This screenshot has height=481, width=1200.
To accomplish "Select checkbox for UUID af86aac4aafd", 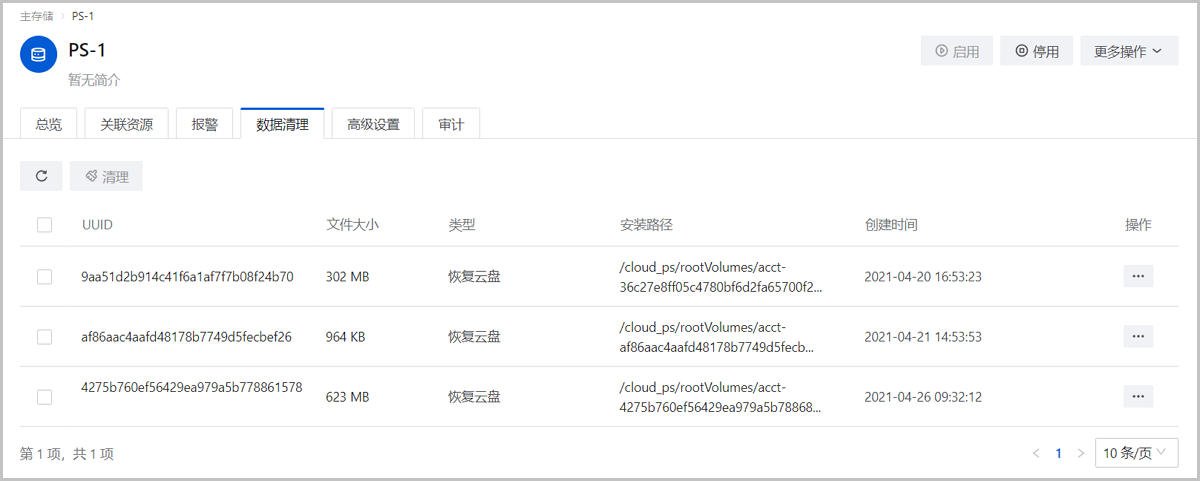I will coord(44,337).
